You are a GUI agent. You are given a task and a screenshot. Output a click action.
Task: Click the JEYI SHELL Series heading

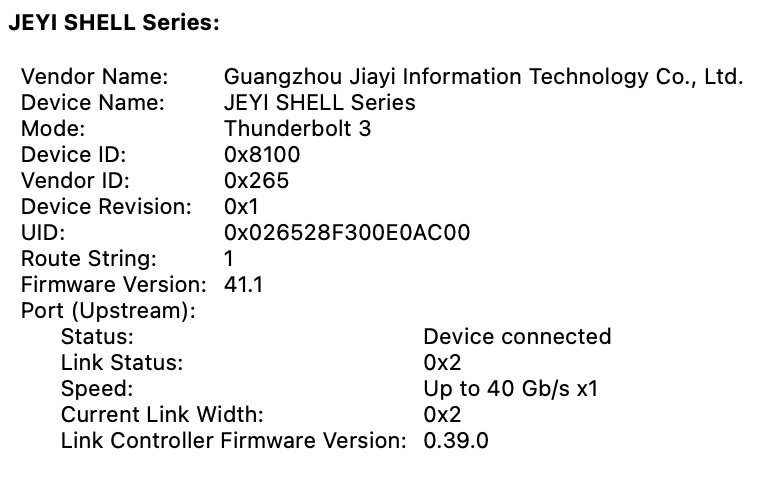tap(114, 23)
